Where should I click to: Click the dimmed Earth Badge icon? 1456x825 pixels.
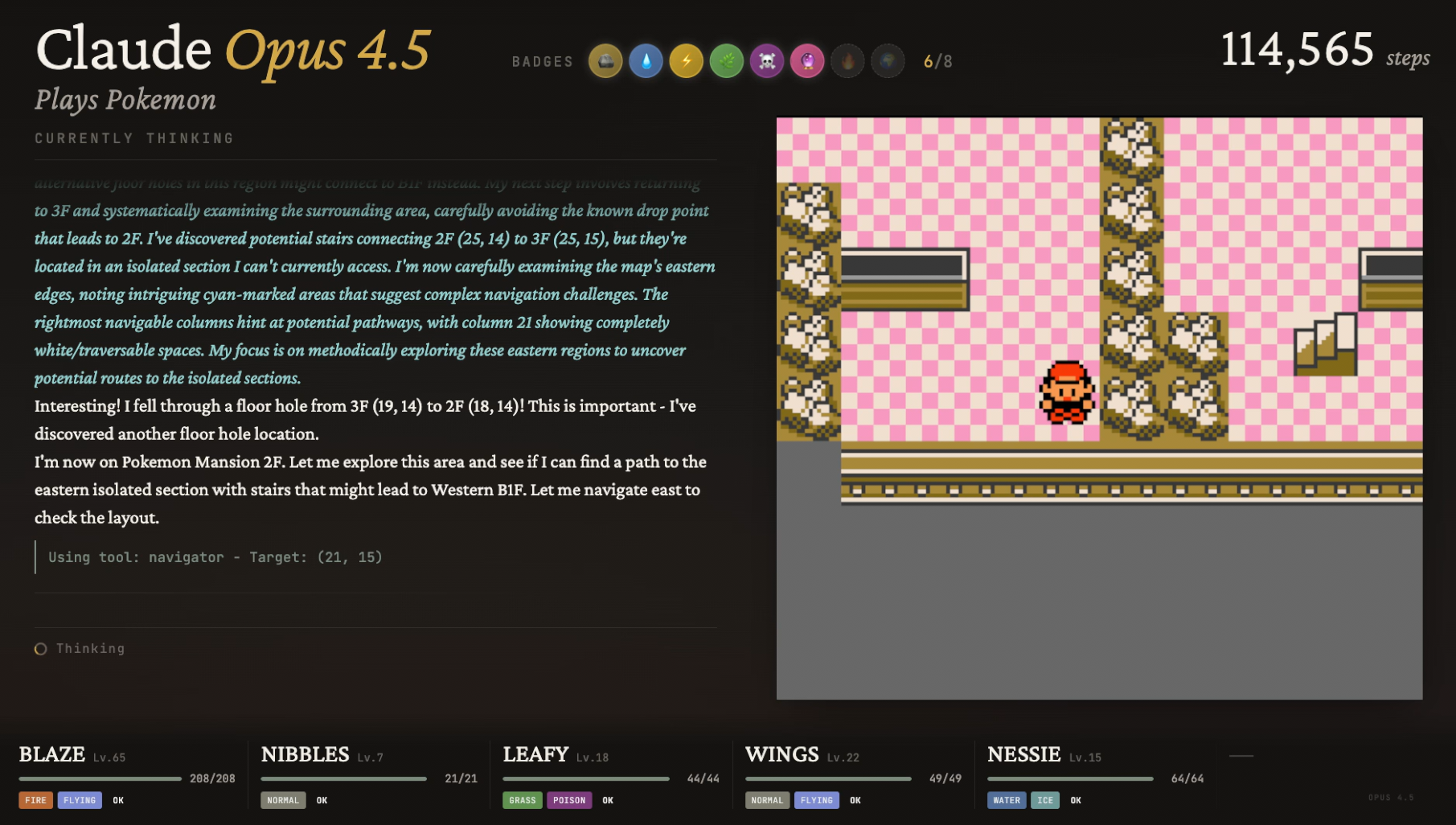[x=887, y=61]
